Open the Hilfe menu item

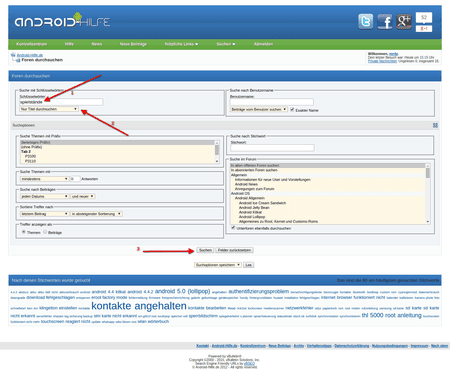pyautogui.click(x=69, y=44)
